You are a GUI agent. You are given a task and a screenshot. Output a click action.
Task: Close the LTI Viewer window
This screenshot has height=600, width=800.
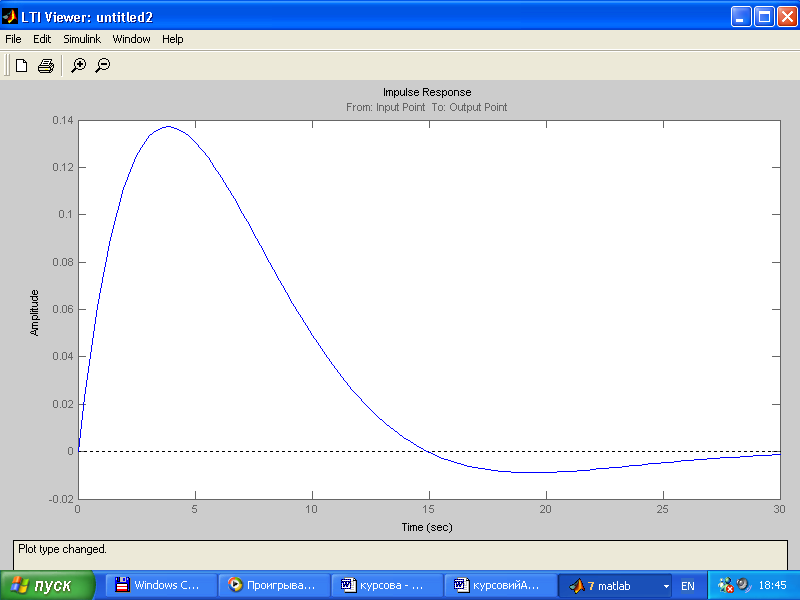[787, 17]
